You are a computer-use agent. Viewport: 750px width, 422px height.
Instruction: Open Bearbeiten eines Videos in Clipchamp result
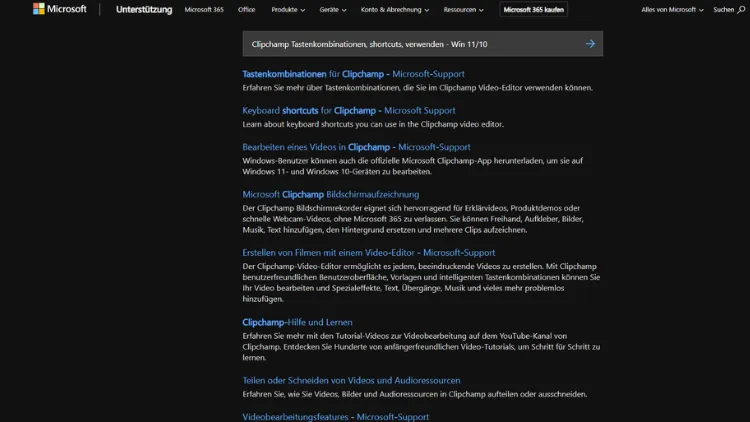pyautogui.click(x=356, y=147)
